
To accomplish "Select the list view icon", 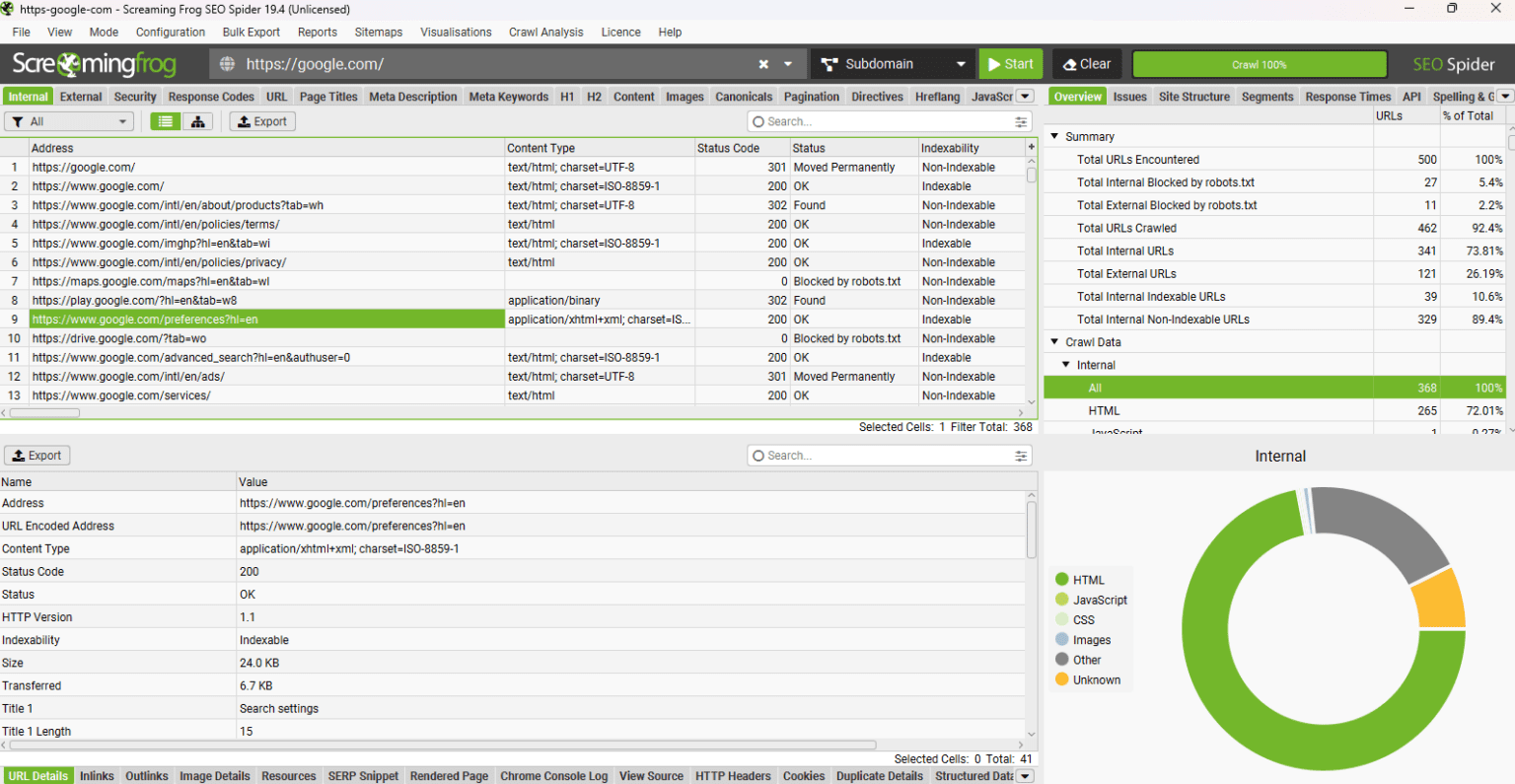I will (x=166, y=121).
